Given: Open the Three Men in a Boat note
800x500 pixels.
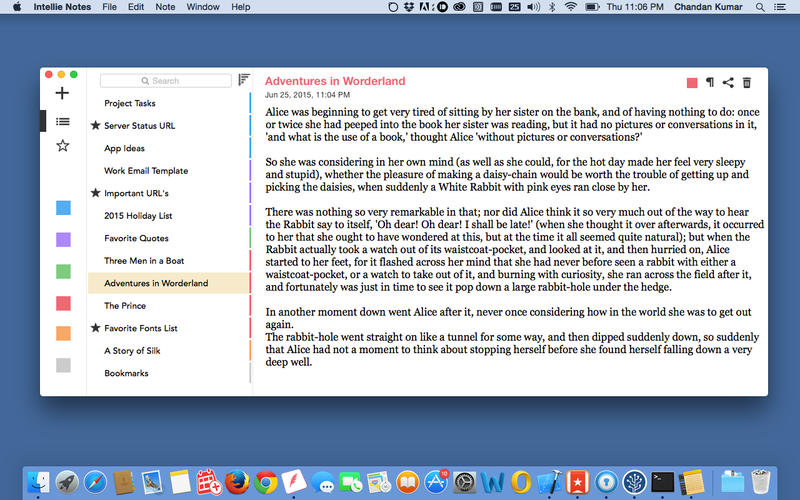Looking at the screenshot, I should [x=169, y=260].
